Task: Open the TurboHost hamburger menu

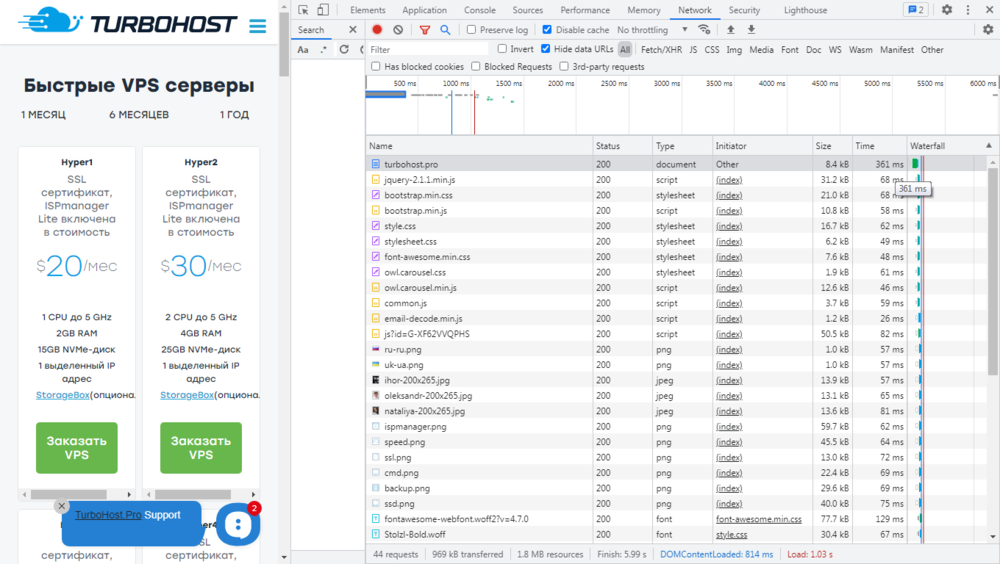Action: click(258, 25)
